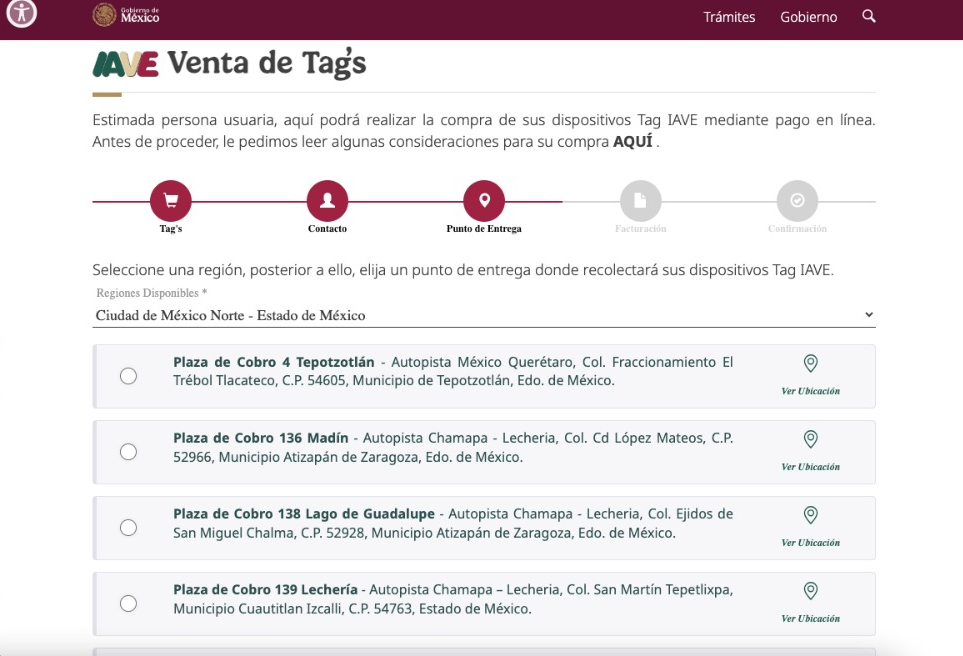Click the Plaza de Cobro 139 Lechería title
The width and height of the screenshot is (963, 656).
tap(265, 590)
